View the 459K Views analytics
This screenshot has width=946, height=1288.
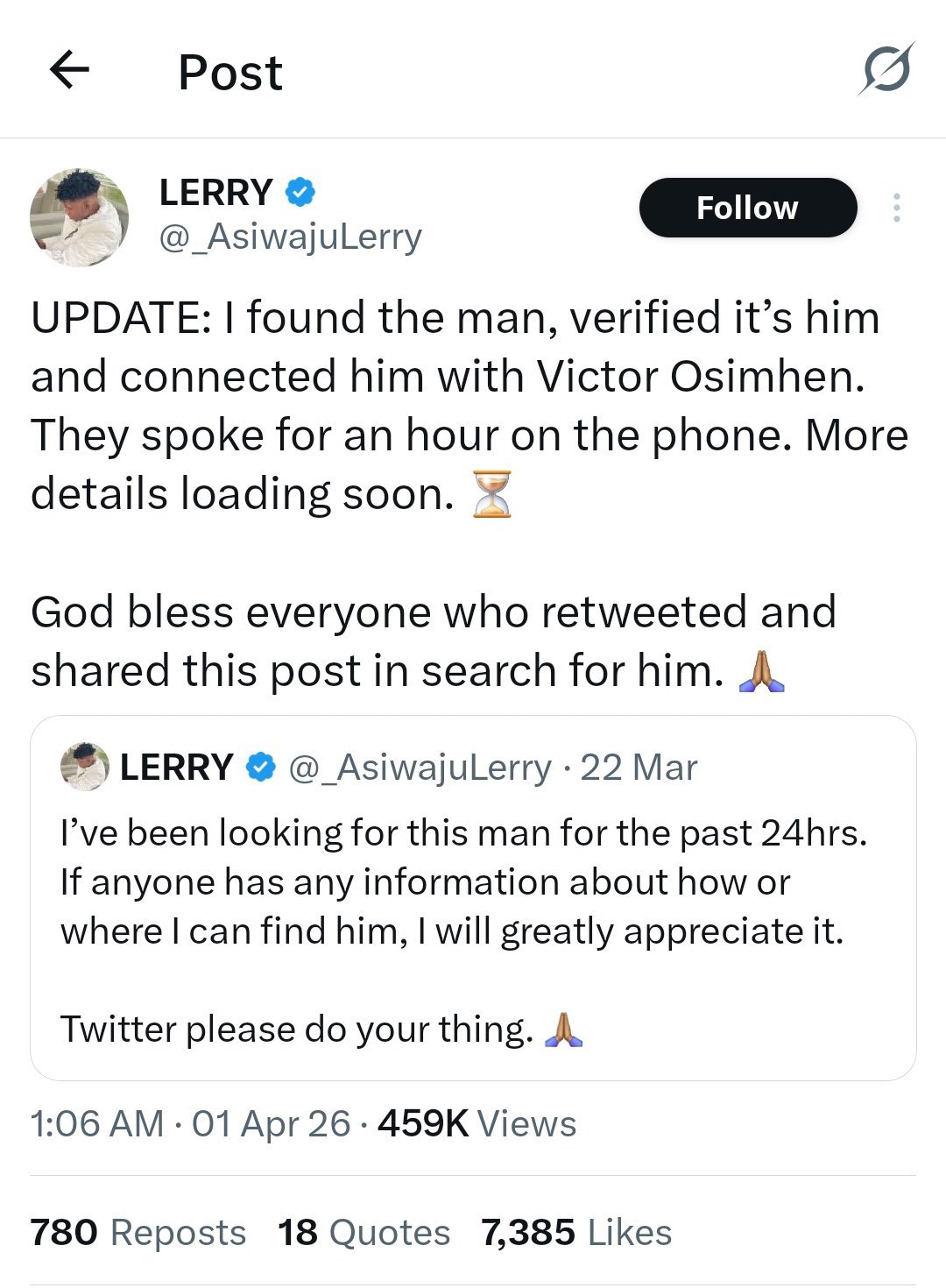click(477, 1123)
